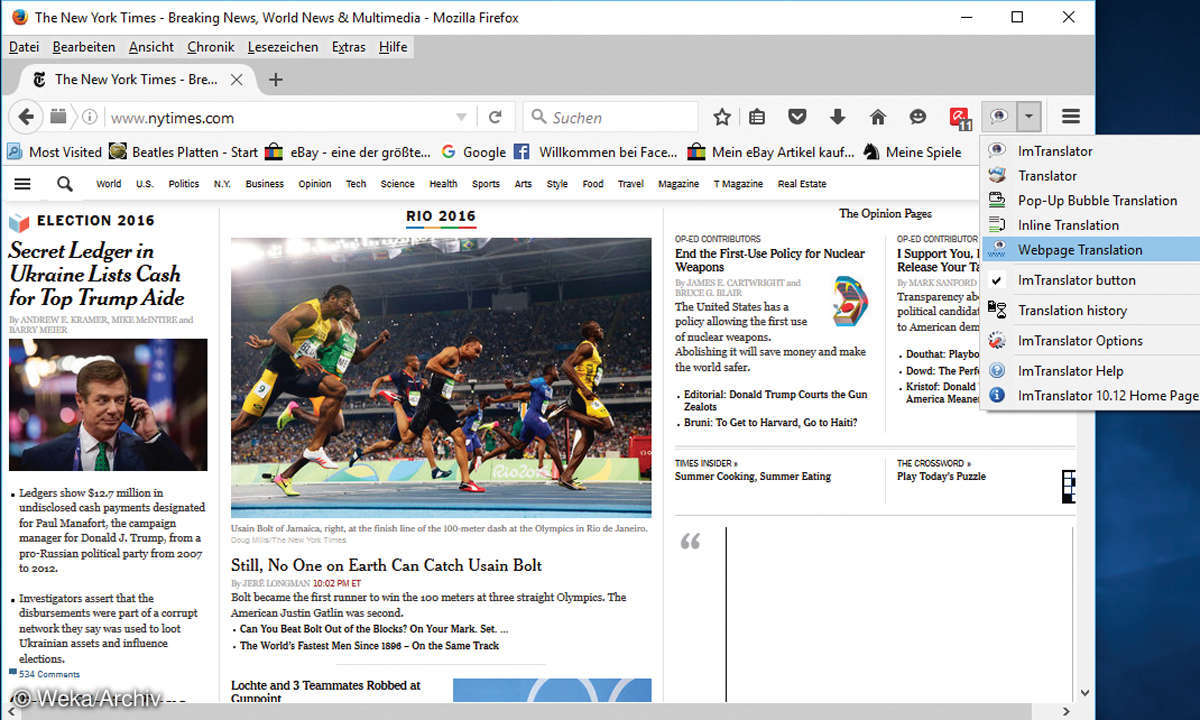The height and width of the screenshot is (720, 1200).
Task: Open the NYT sections hamburger icon
Action: (x=22, y=184)
